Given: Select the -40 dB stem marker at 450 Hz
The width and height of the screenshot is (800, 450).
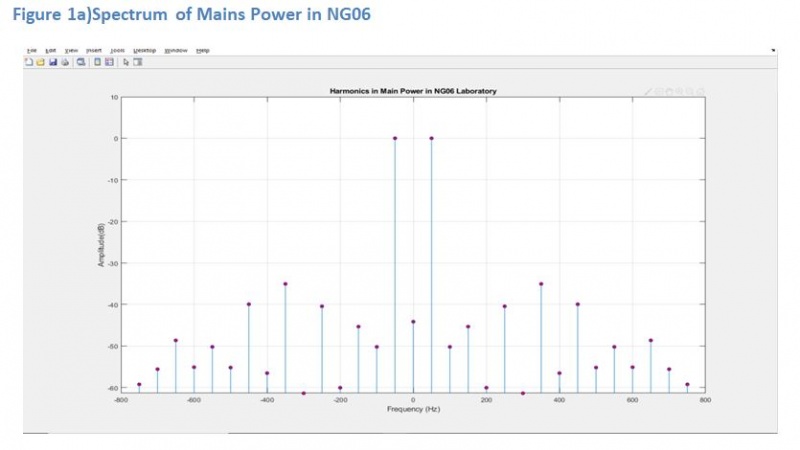Looking at the screenshot, I should click(x=578, y=304).
